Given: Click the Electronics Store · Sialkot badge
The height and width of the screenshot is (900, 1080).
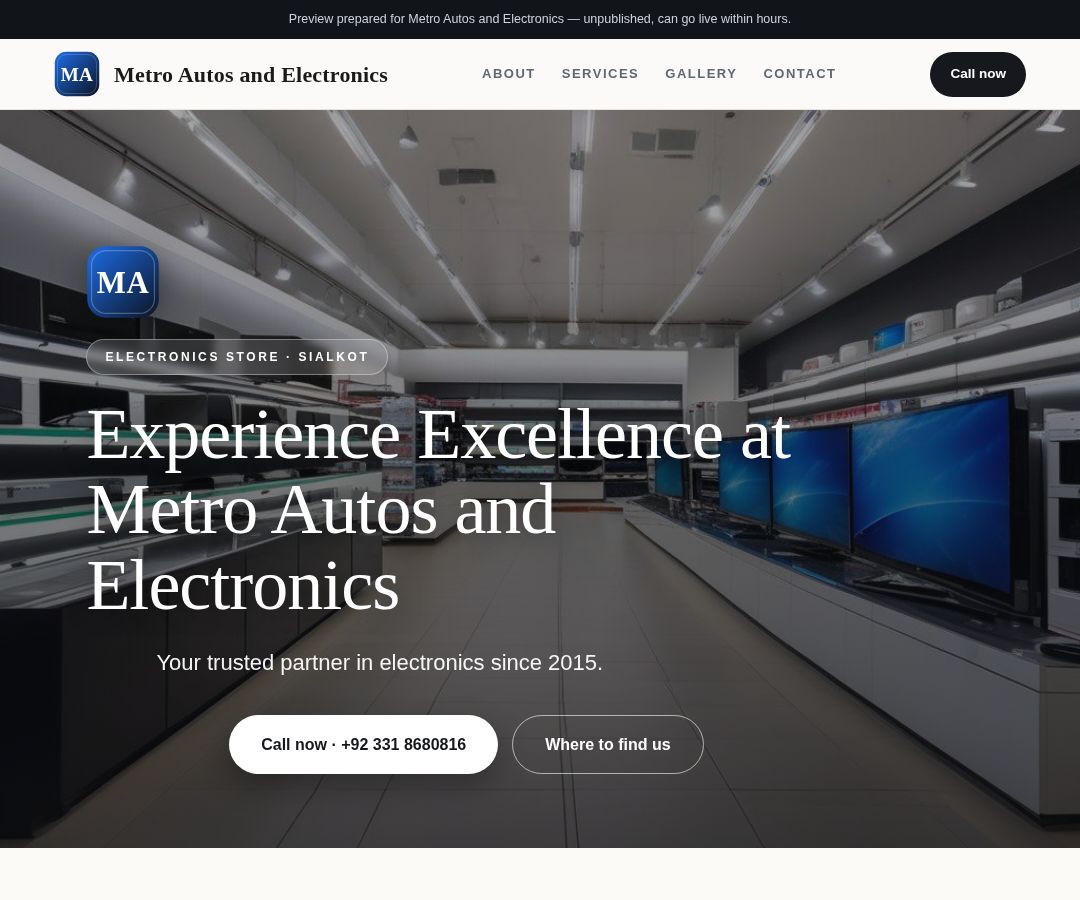Looking at the screenshot, I should pos(237,357).
